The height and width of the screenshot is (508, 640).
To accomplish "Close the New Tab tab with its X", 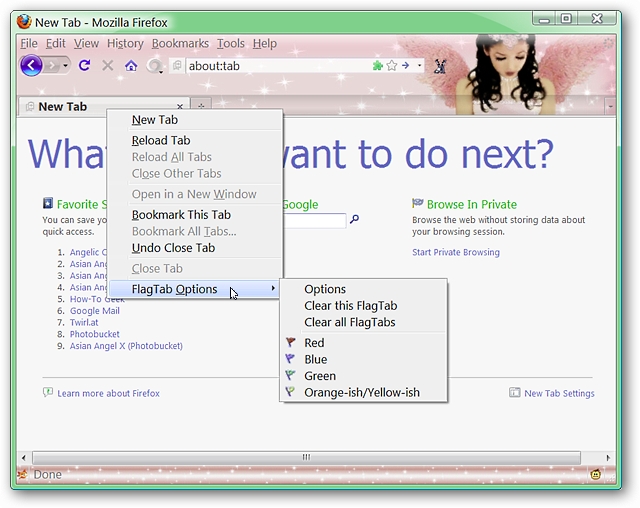I will tap(180, 106).
